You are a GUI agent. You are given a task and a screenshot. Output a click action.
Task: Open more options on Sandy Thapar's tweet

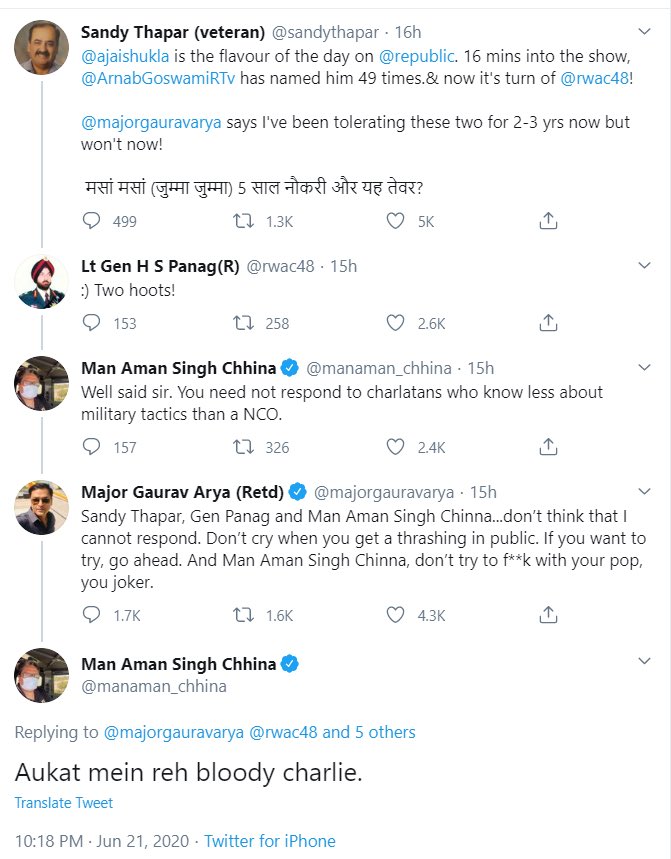645,32
